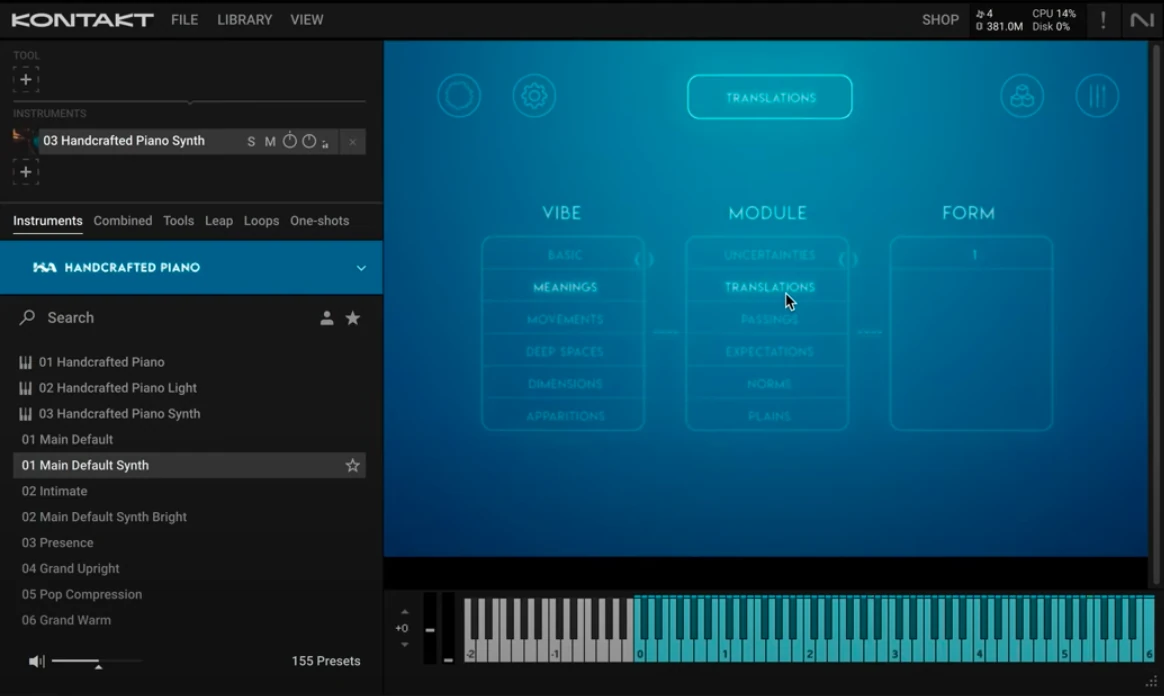The width and height of the screenshot is (1164, 696).
Task: Select MEANINGS in the VIBE list
Action: (564, 287)
